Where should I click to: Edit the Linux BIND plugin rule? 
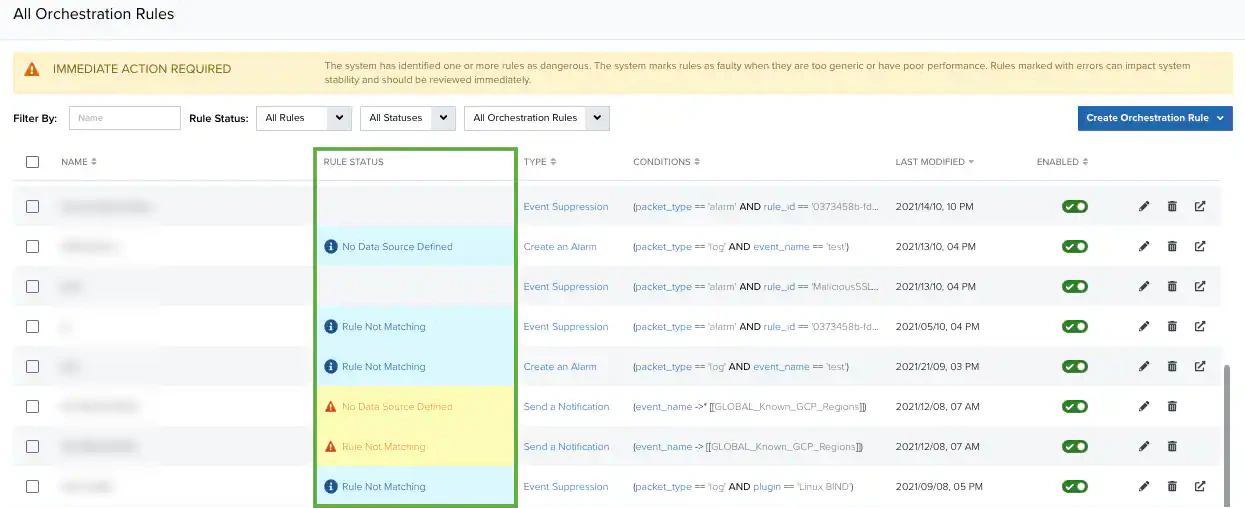tap(1144, 487)
